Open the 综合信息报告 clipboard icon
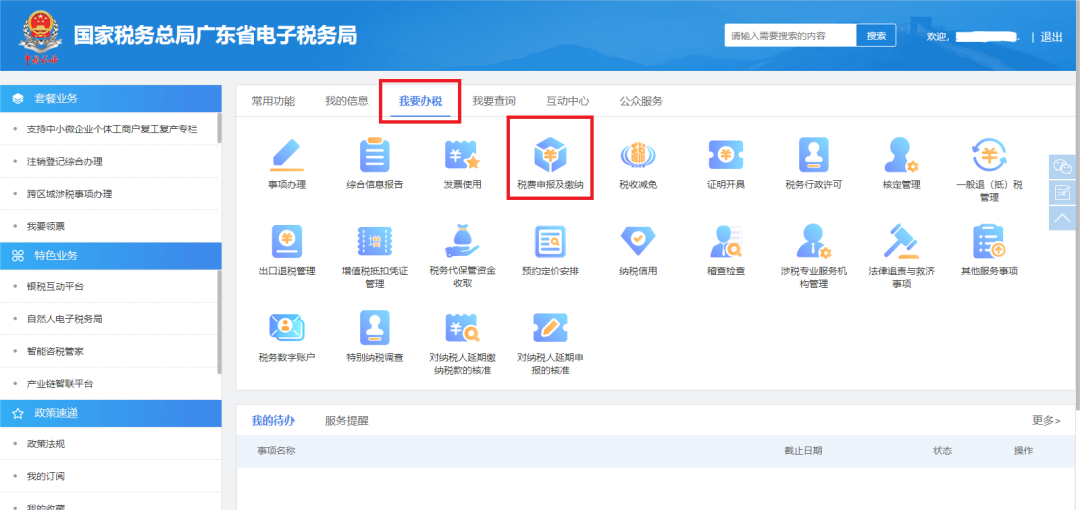1080x510 pixels. 375,155
